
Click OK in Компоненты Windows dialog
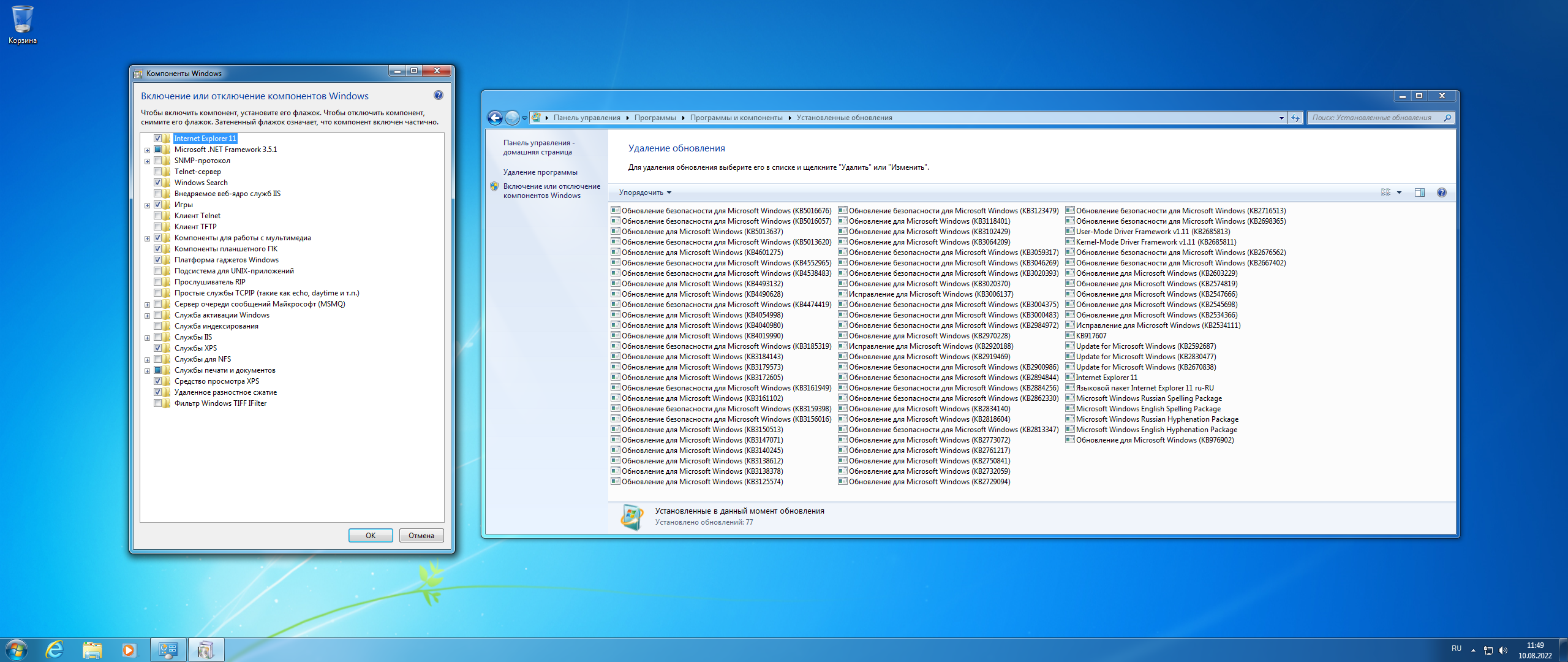(371, 535)
